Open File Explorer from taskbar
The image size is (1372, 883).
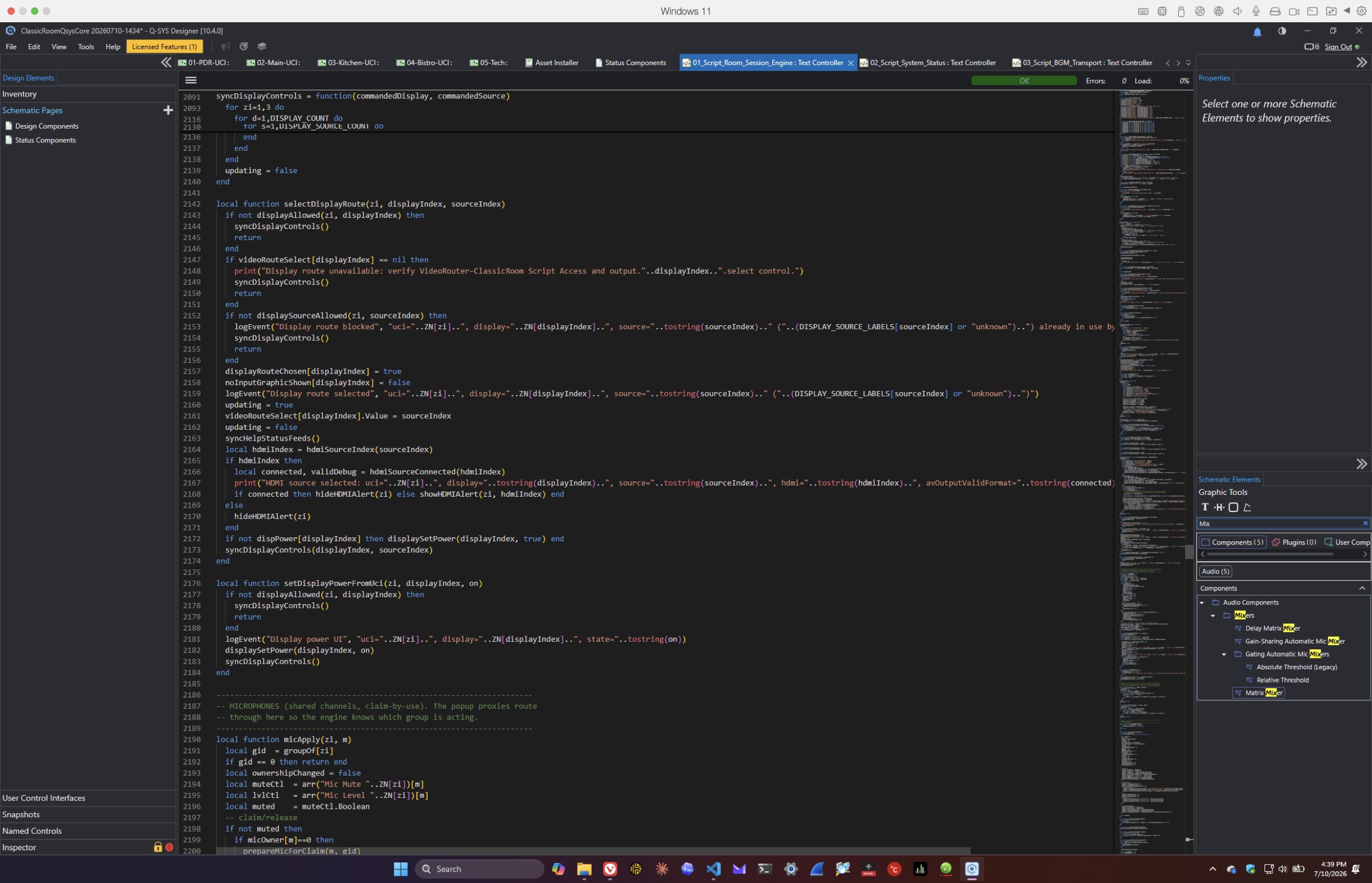pos(584,869)
